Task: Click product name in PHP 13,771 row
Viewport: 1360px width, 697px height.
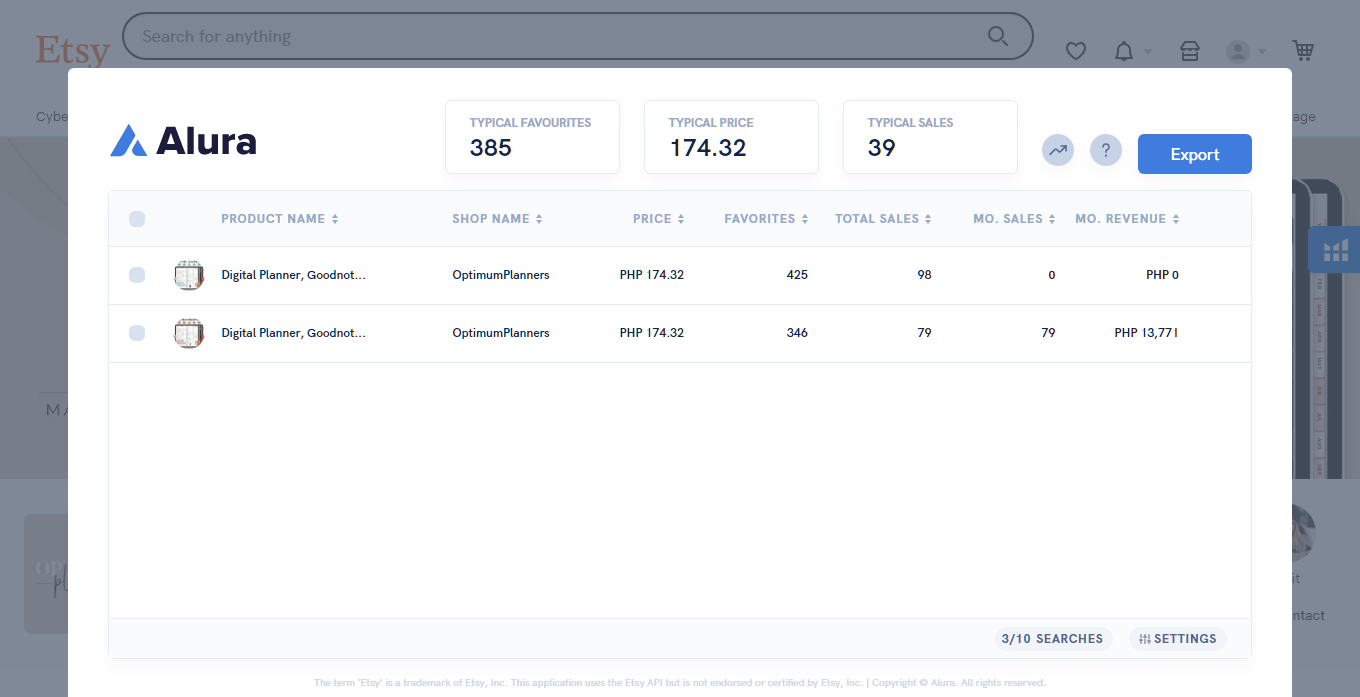Action: pos(293,333)
